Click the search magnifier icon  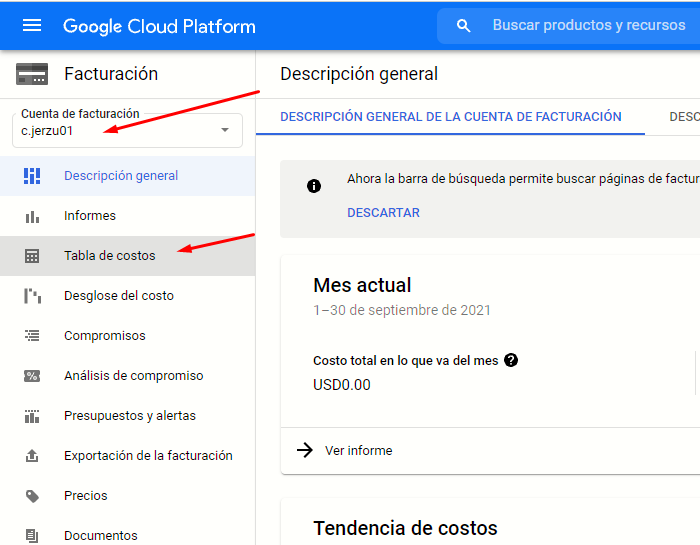[463, 26]
